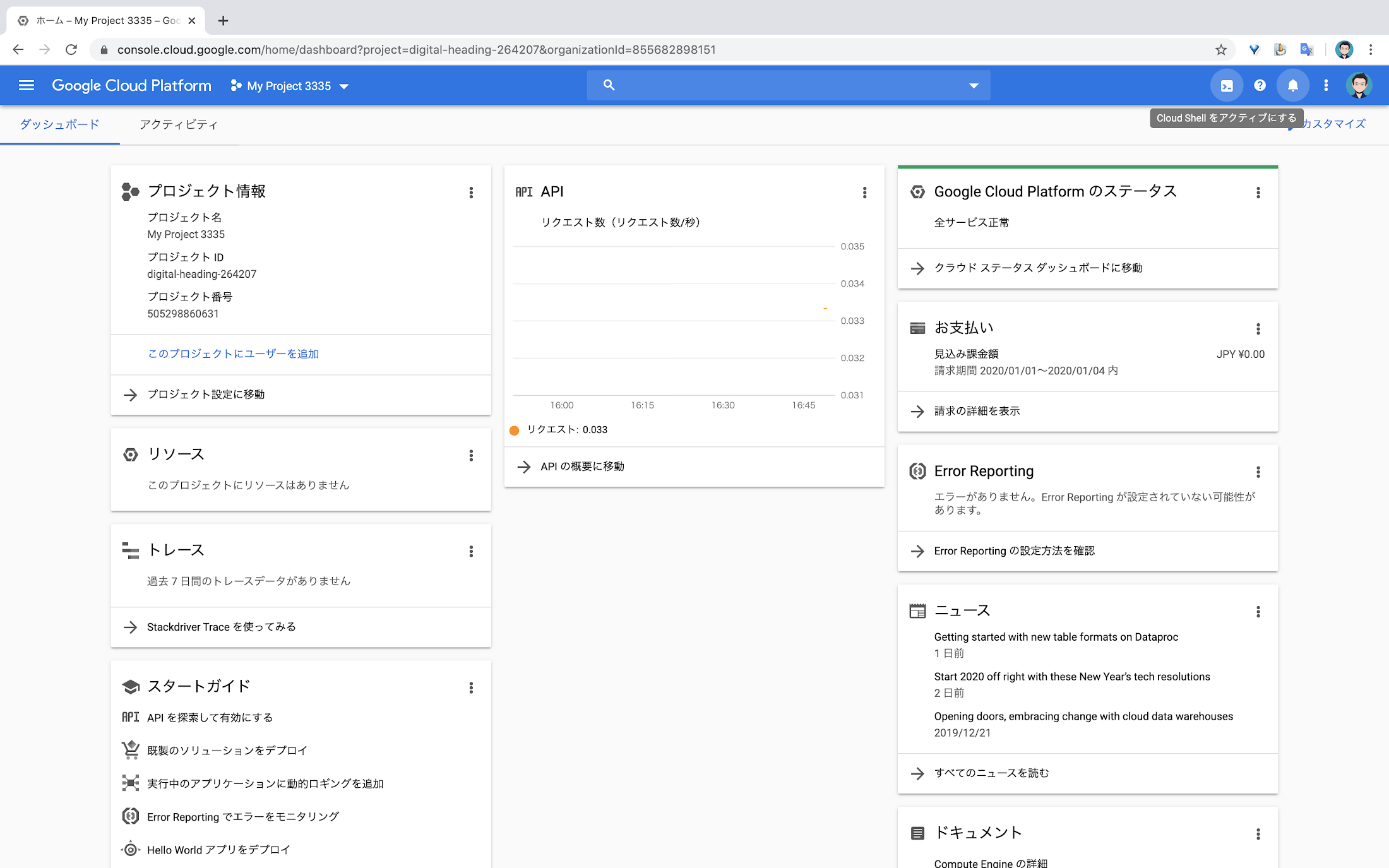Open options for Google Cloud Platform のステータス card
1389x868 pixels.
(x=1258, y=193)
